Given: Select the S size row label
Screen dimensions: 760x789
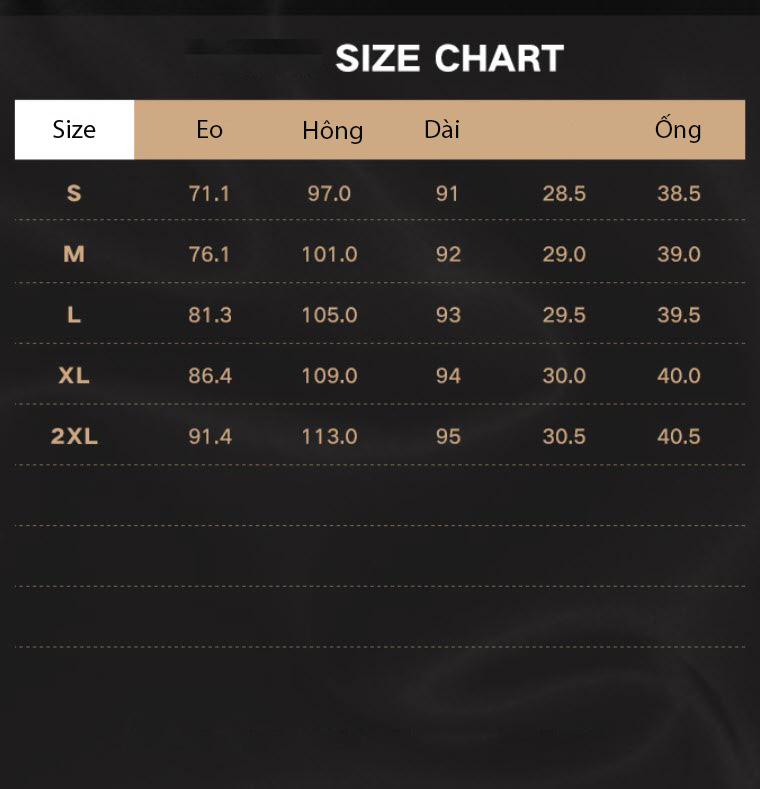Looking at the screenshot, I should point(74,193).
